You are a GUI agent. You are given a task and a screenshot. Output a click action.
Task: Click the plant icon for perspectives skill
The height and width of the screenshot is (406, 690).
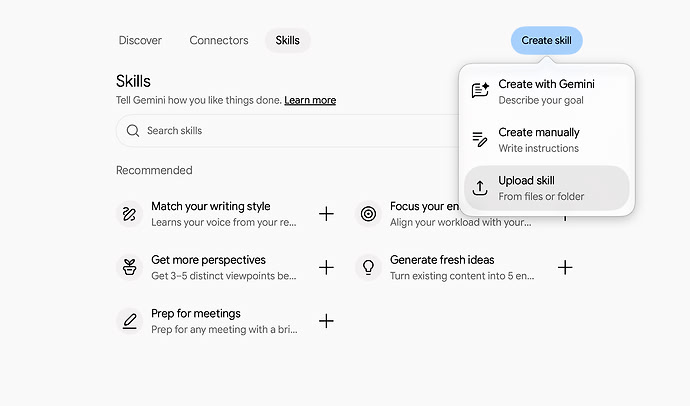pyautogui.click(x=129, y=267)
